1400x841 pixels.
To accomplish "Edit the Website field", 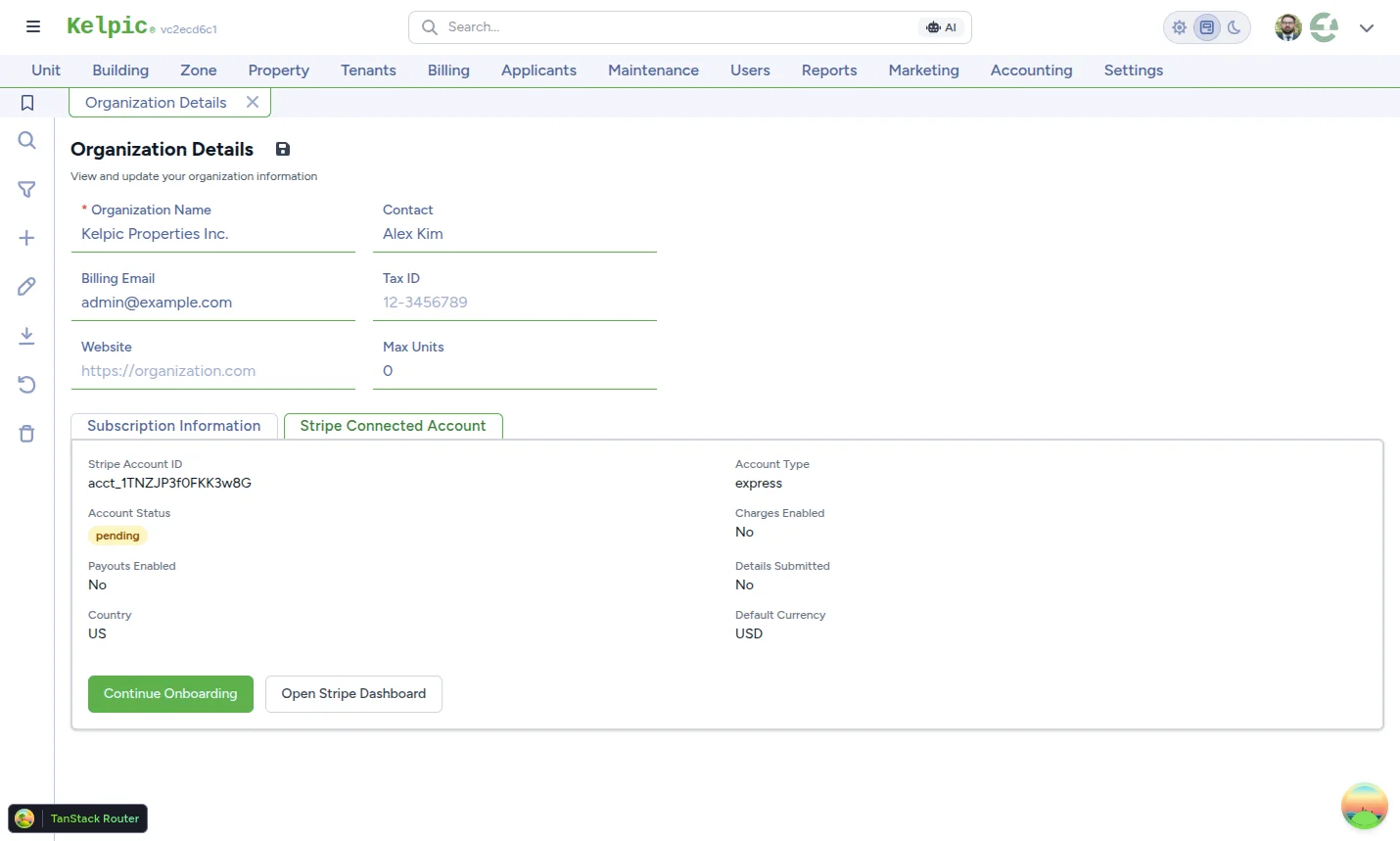I will [213, 371].
